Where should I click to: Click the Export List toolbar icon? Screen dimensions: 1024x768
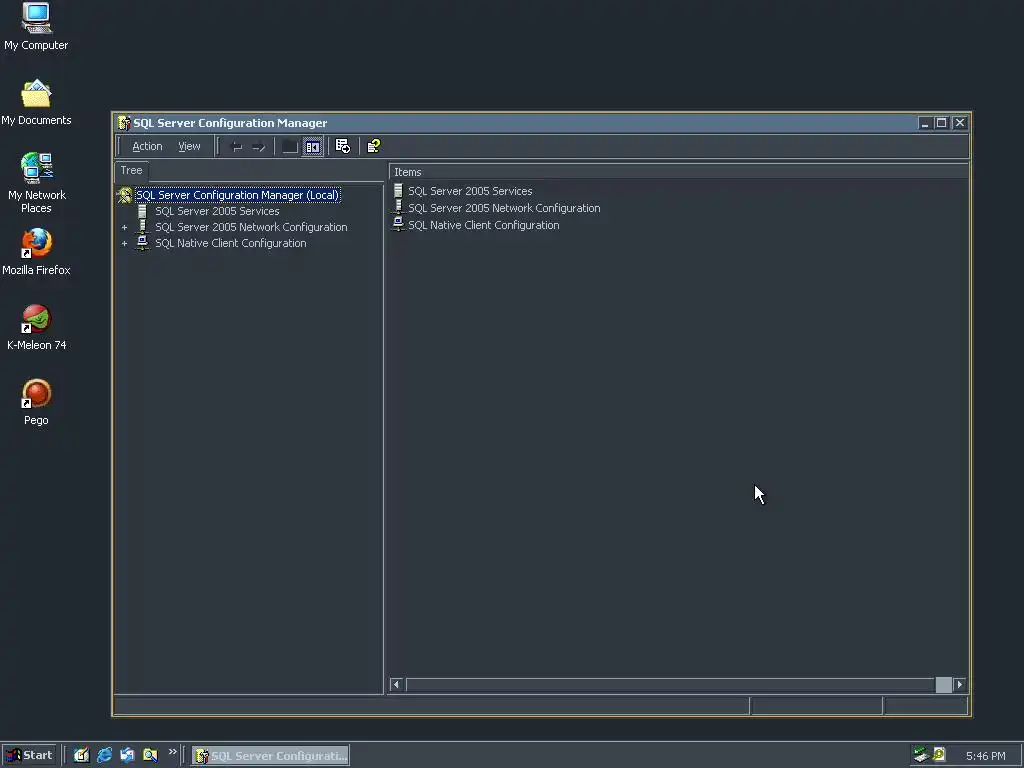tap(343, 146)
